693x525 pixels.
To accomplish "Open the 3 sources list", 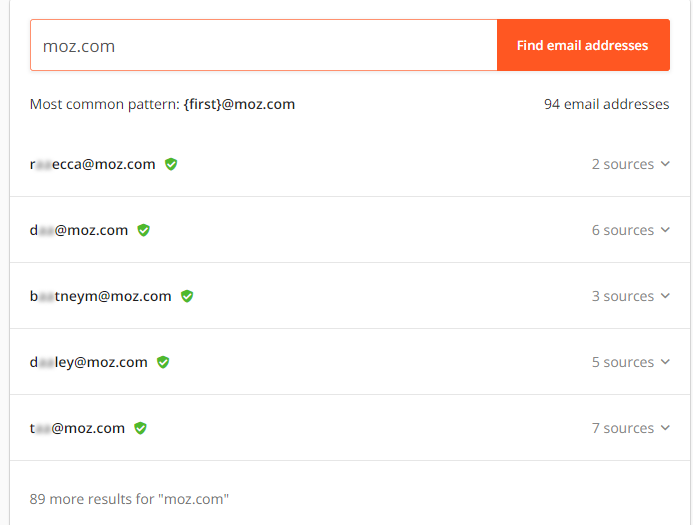I will pos(630,296).
